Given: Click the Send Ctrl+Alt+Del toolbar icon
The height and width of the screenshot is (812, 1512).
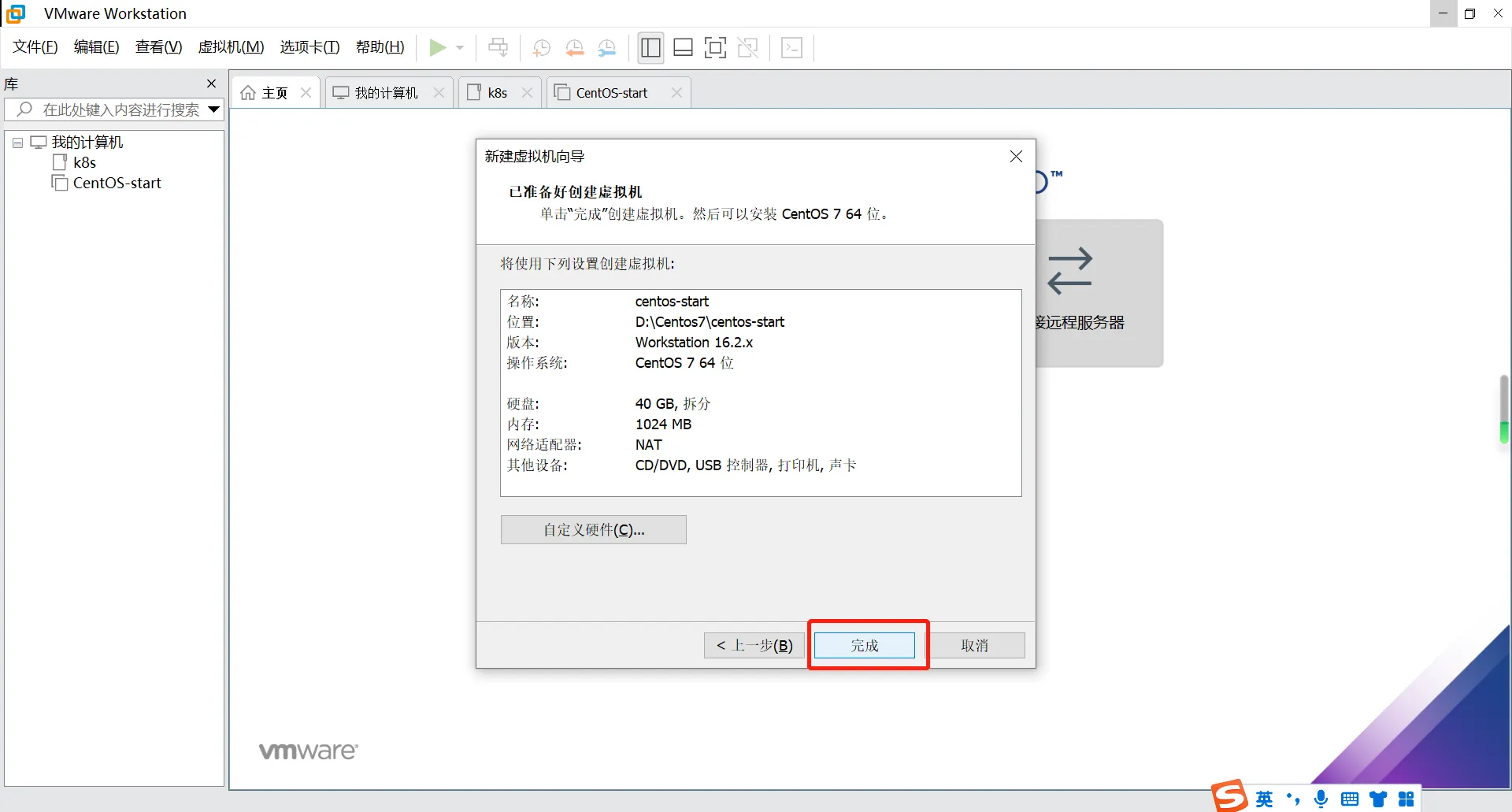Looking at the screenshot, I should tap(498, 48).
